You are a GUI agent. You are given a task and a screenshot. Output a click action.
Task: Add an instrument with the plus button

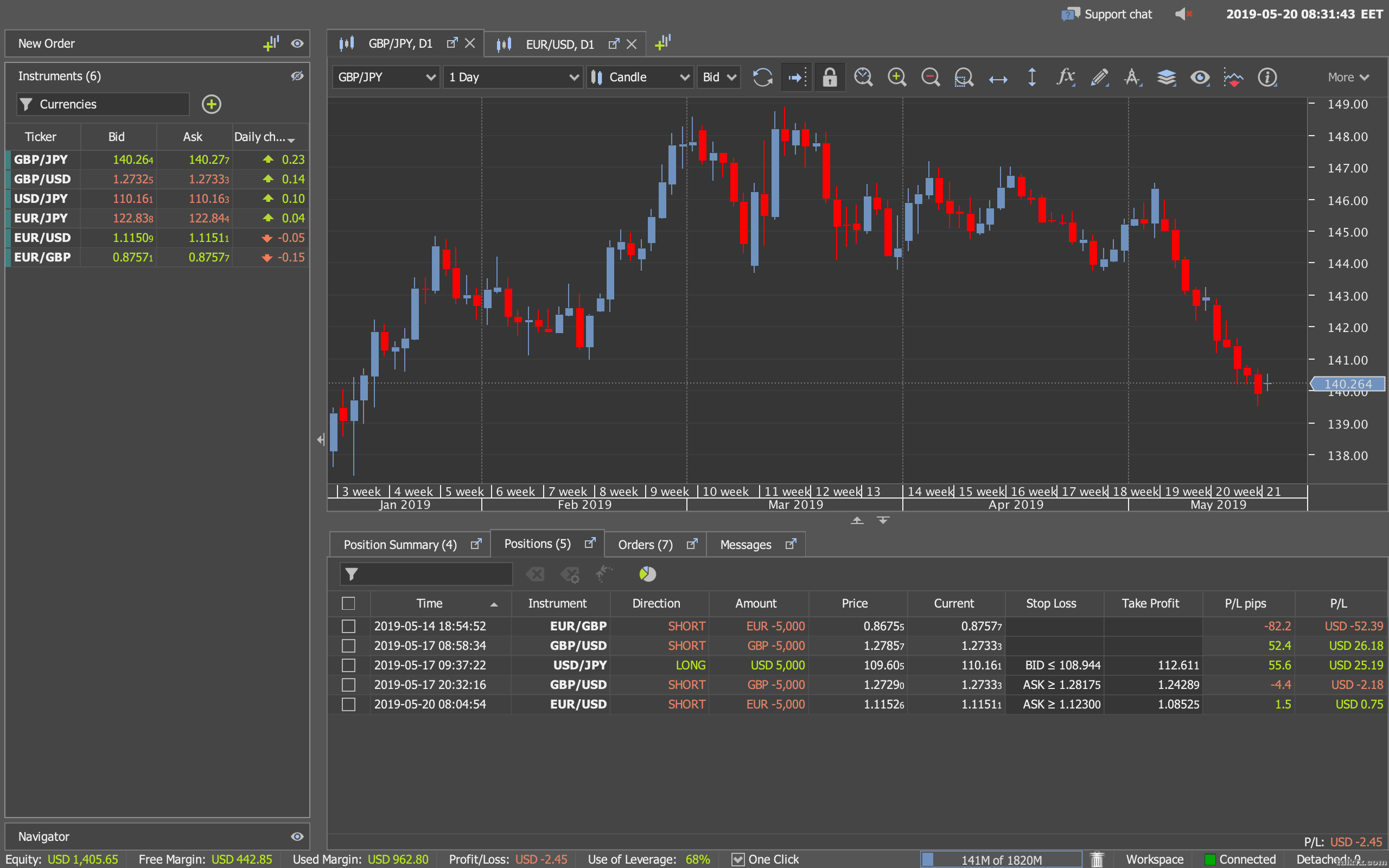click(x=211, y=104)
